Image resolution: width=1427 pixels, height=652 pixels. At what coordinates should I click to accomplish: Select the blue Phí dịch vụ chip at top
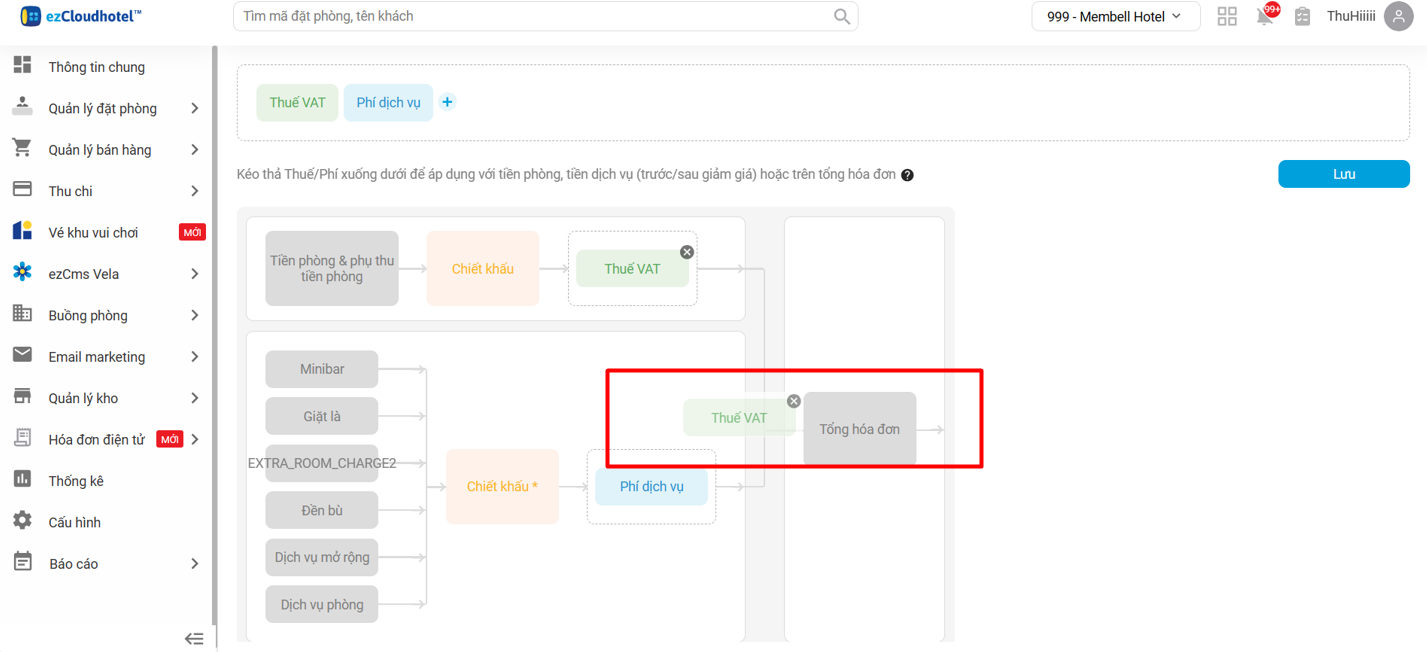388,103
